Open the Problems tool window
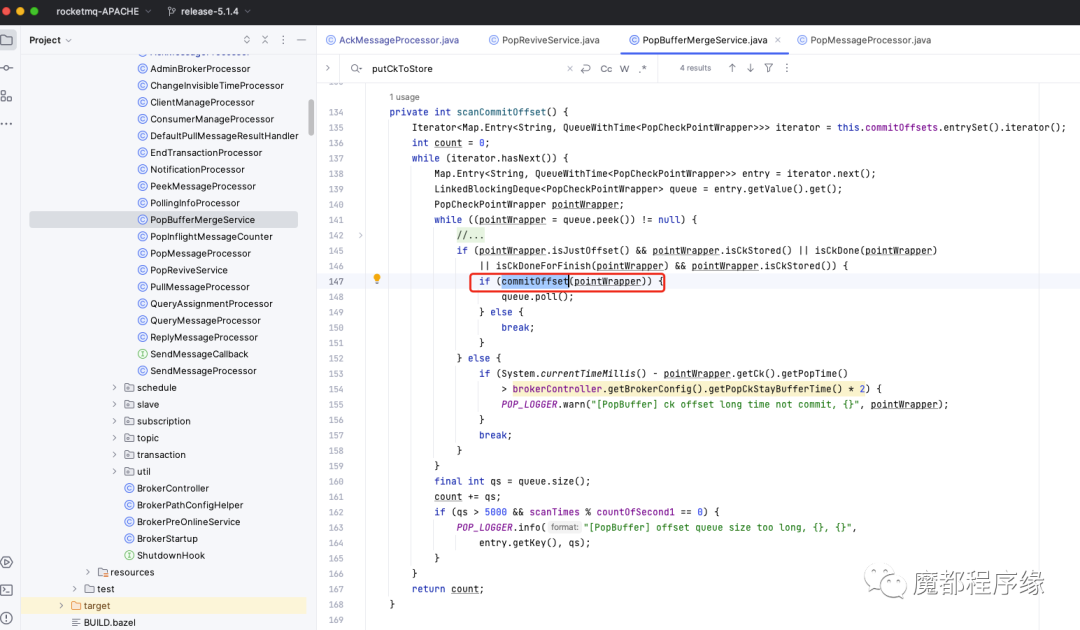The width and height of the screenshot is (1080, 630). click(7, 618)
